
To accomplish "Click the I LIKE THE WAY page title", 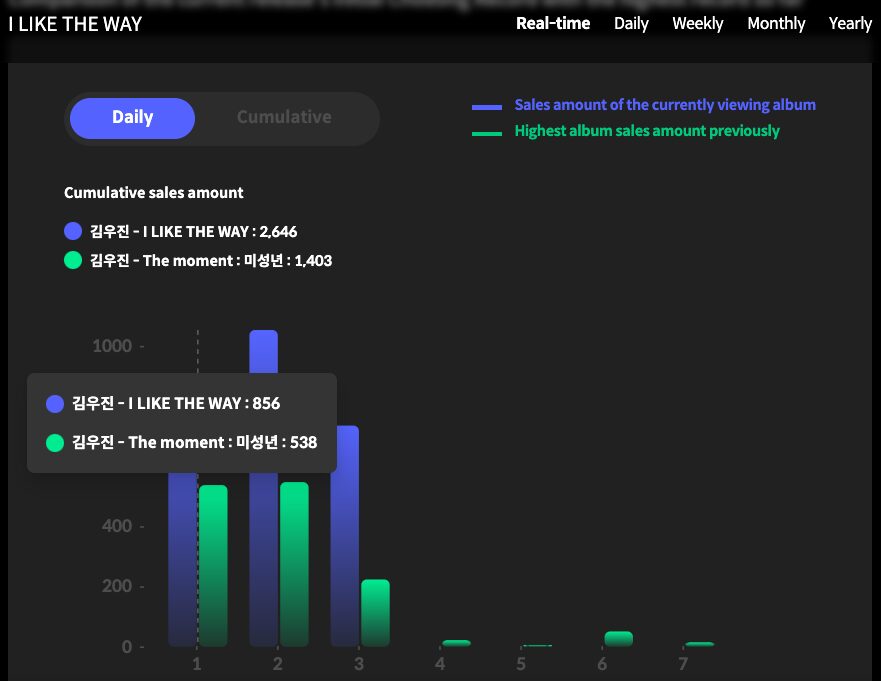I will click(x=75, y=24).
